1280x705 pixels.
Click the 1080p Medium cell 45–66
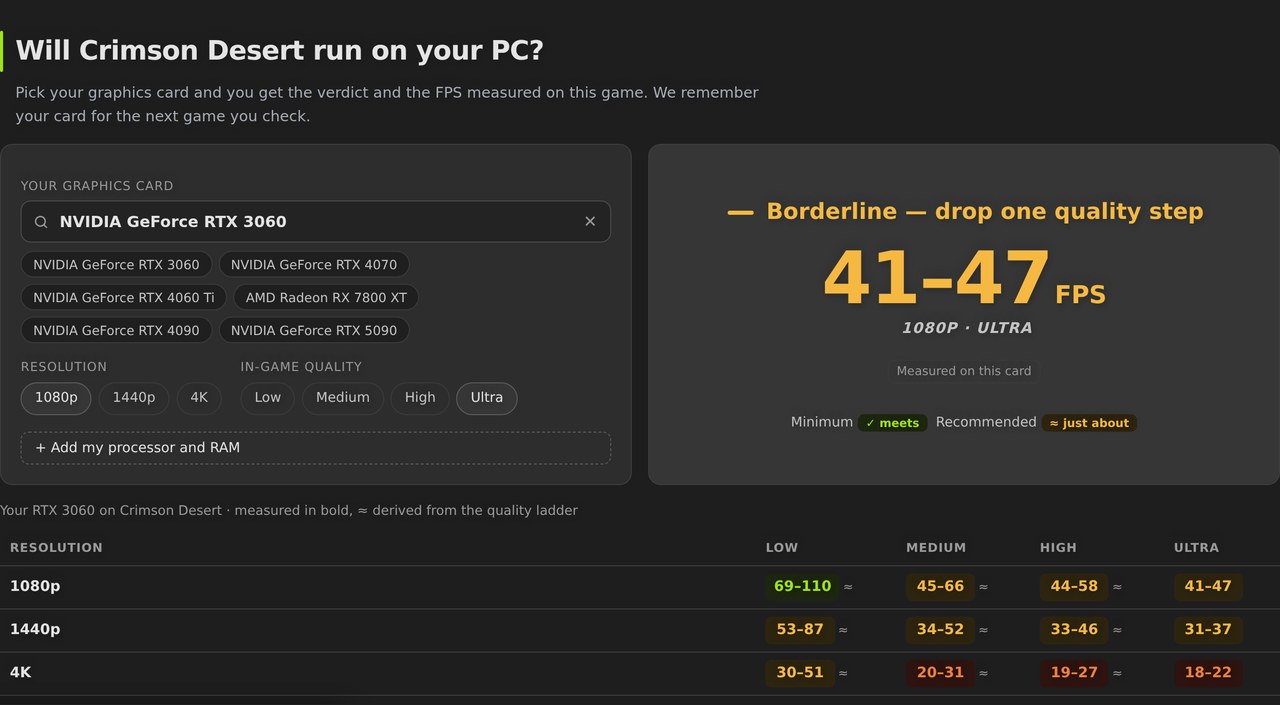click(940, 587)
